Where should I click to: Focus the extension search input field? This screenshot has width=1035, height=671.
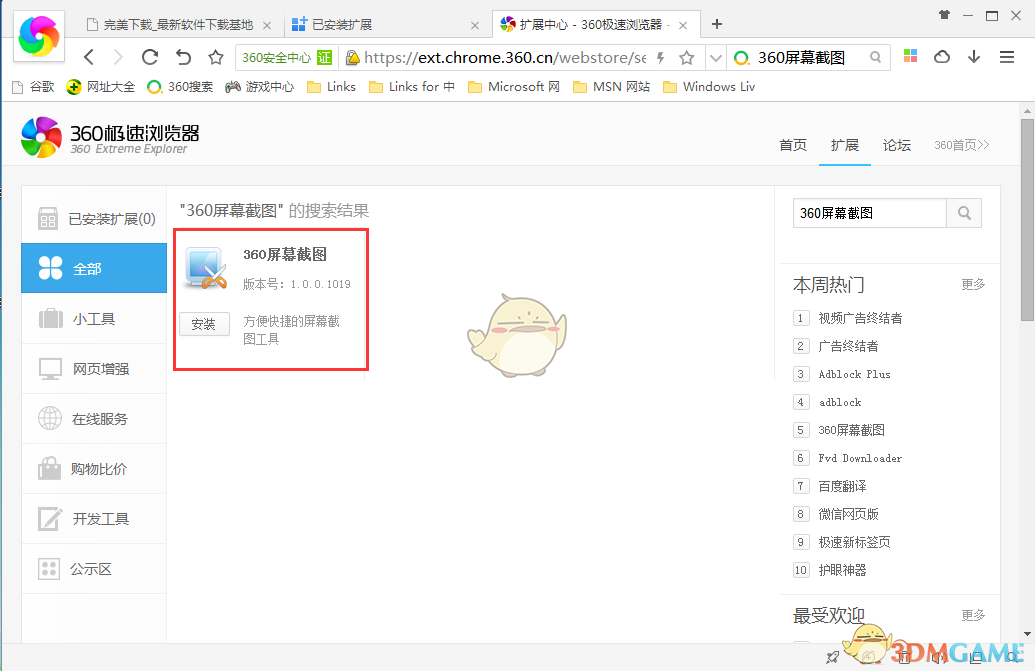pos(869,213)
